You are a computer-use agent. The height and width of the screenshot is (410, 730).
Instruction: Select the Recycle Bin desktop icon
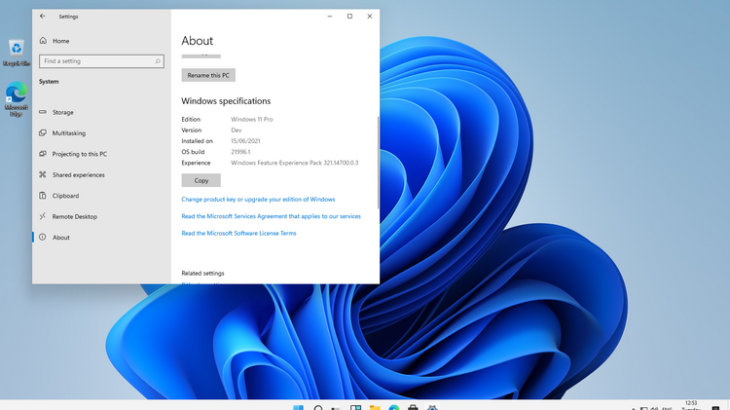click(x=16, y=53)
